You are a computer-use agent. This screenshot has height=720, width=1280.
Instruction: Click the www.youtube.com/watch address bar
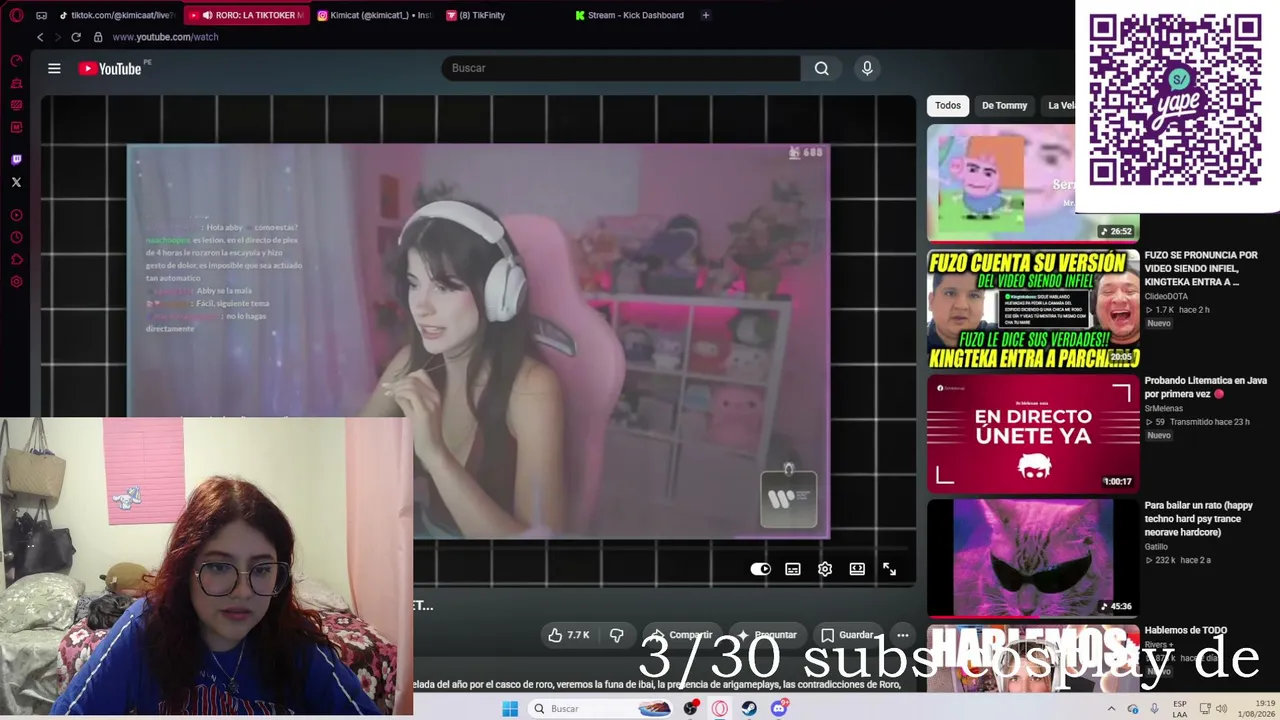[165, 37]
